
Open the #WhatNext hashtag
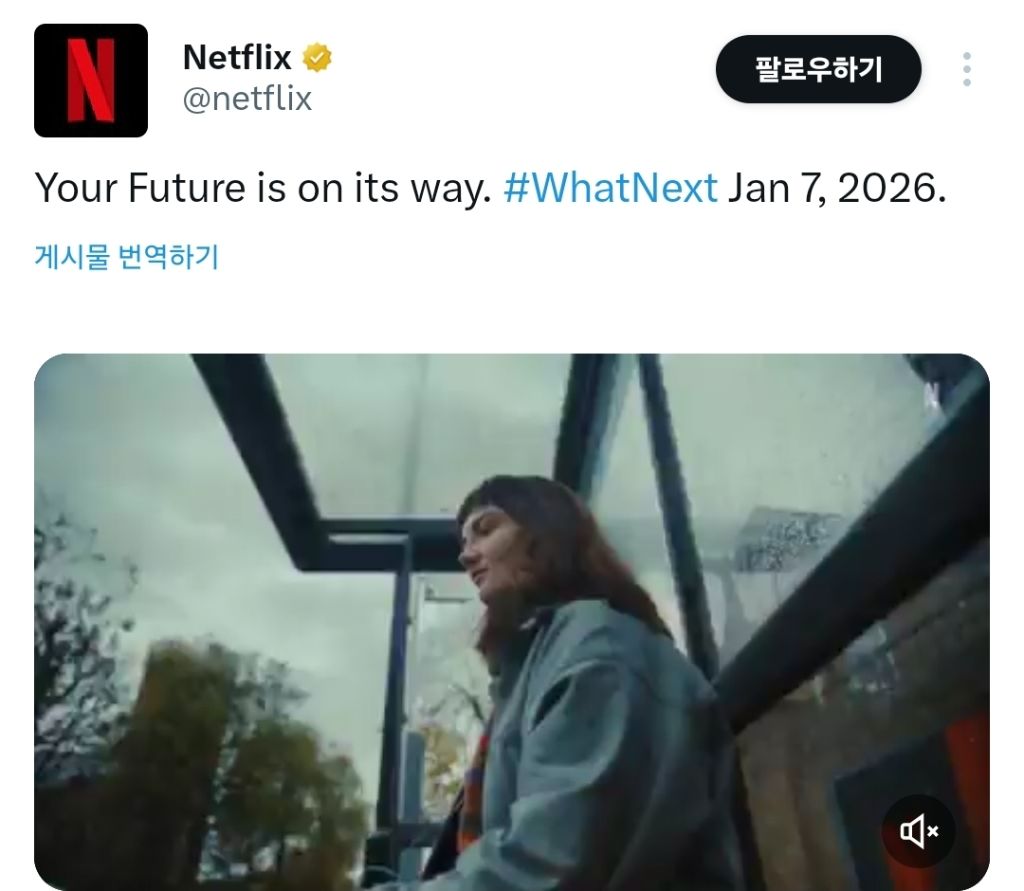click(x=611, y=188)
